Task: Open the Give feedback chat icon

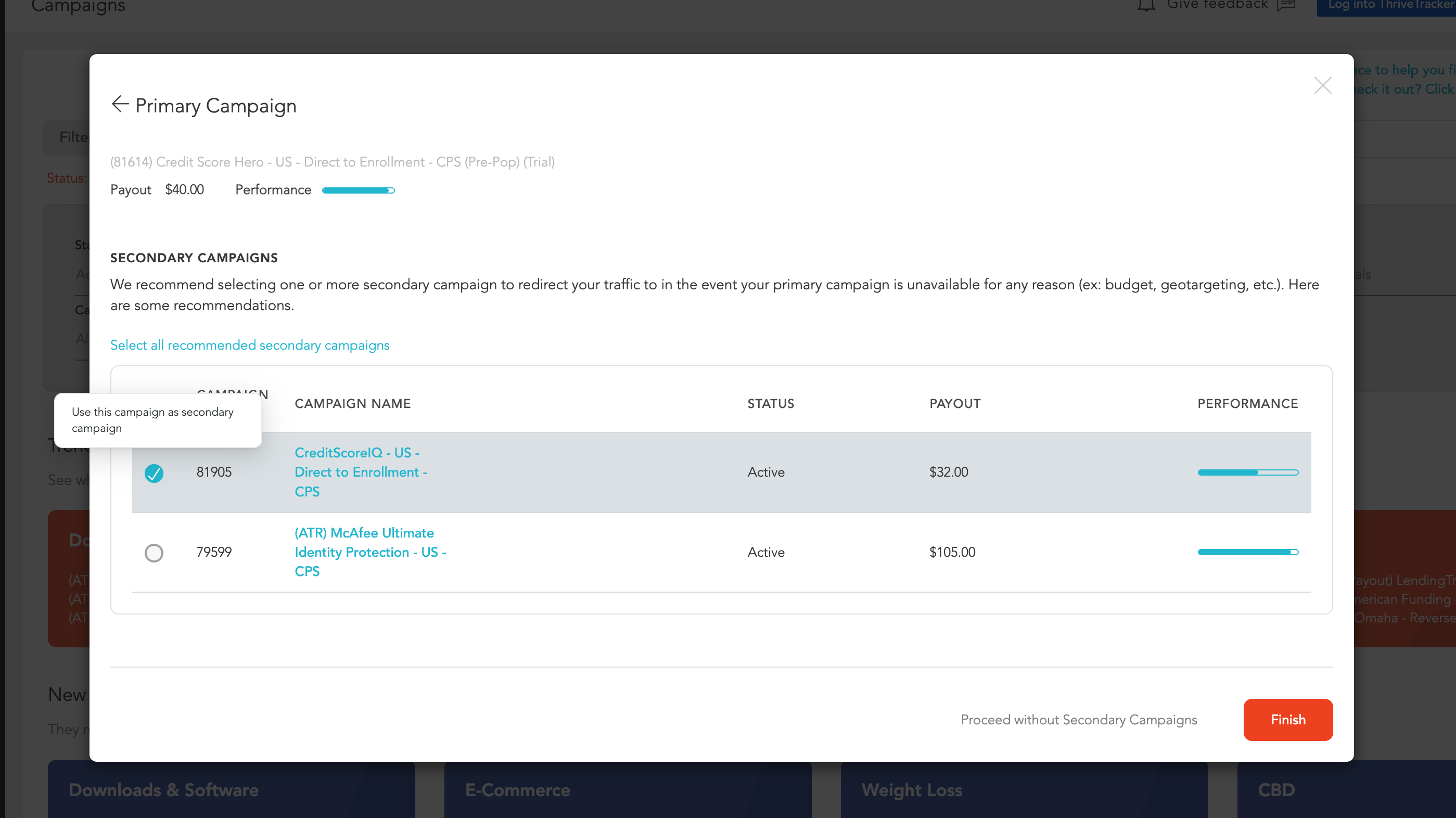Action: [1286, 5]
